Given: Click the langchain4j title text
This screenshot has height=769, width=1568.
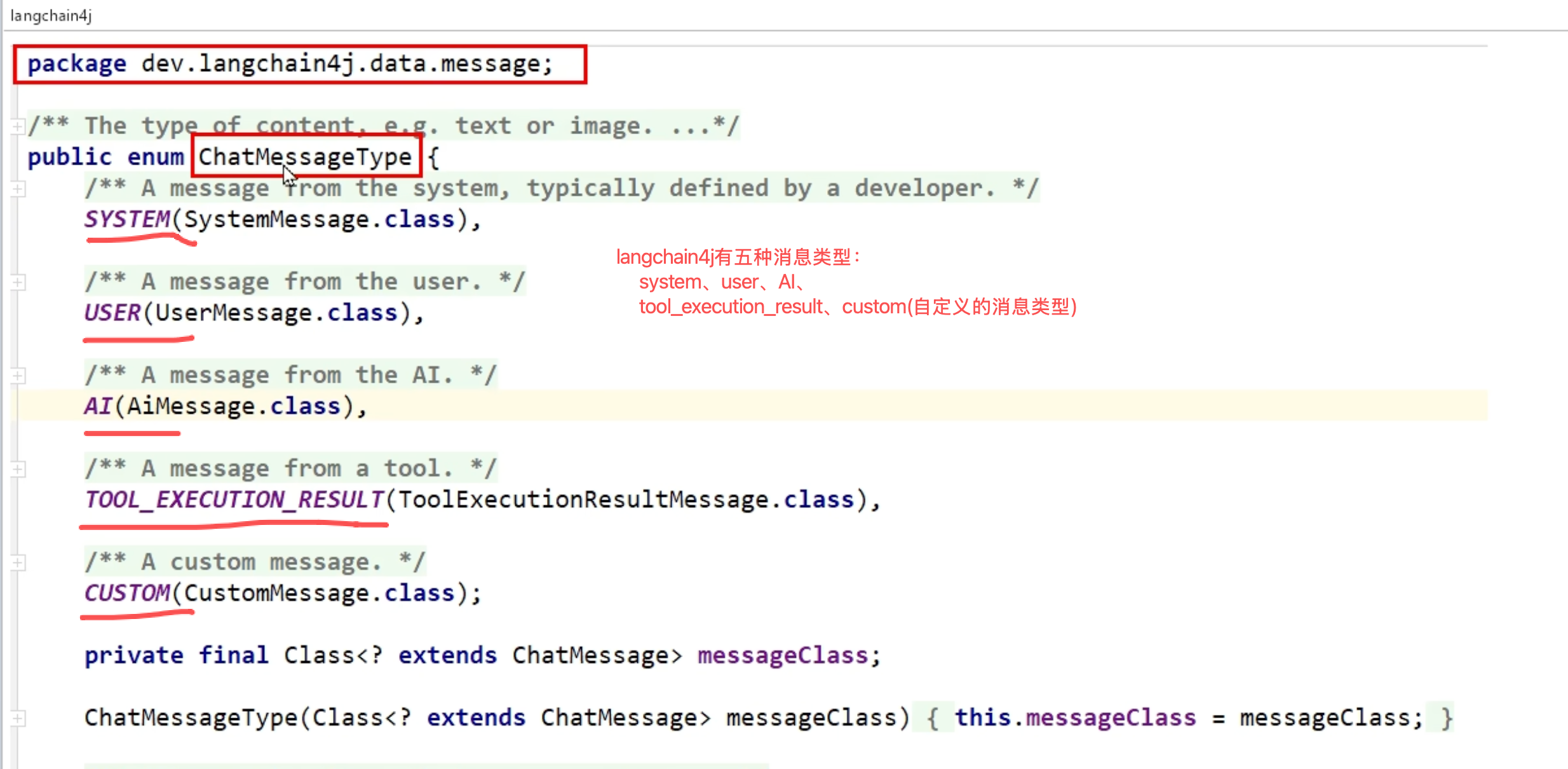Looking at the screenshot, I should point(51,15).
